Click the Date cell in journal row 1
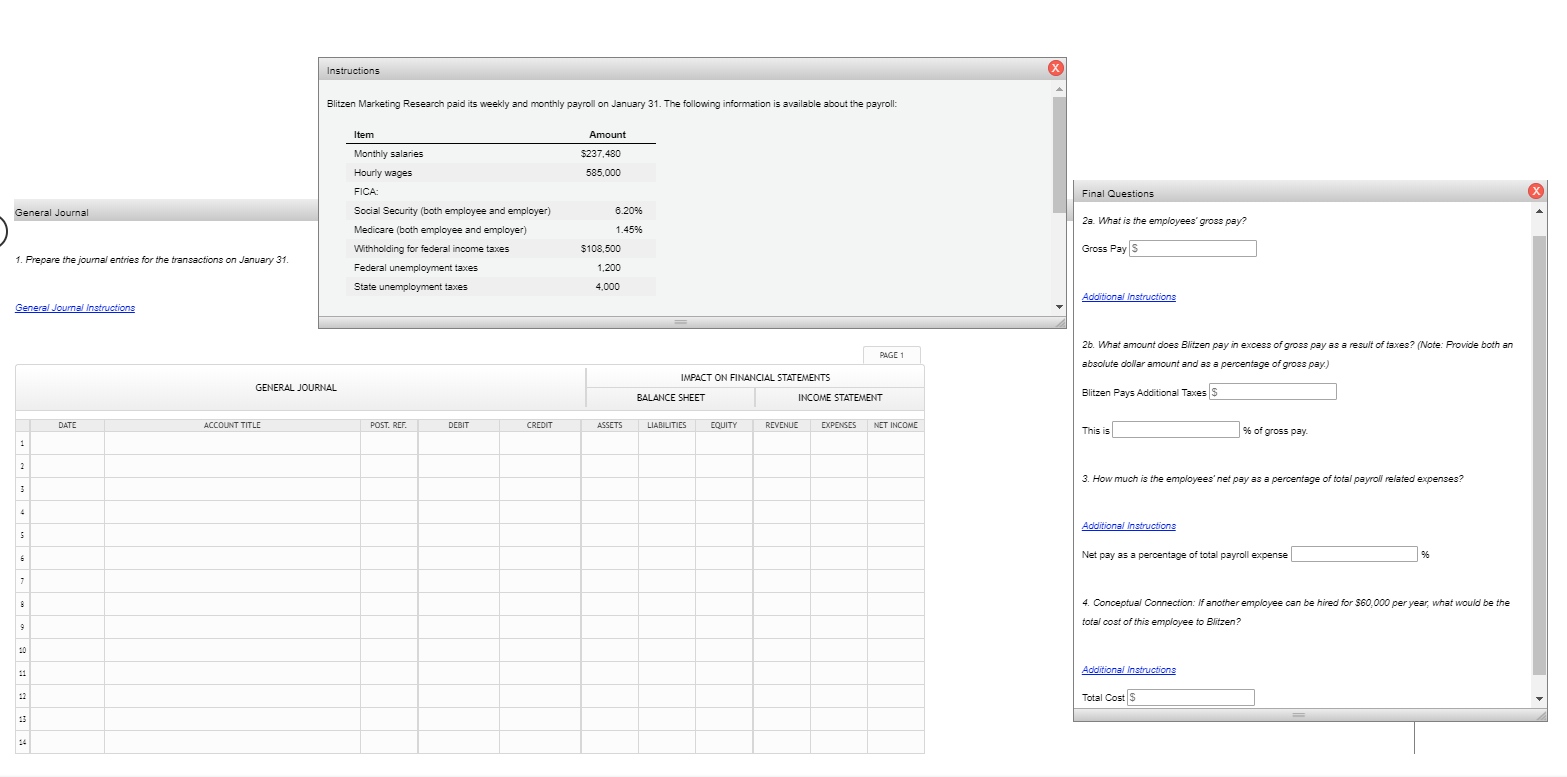The width and height of the screenshot is (1567, 777). (x=67, y=443)
